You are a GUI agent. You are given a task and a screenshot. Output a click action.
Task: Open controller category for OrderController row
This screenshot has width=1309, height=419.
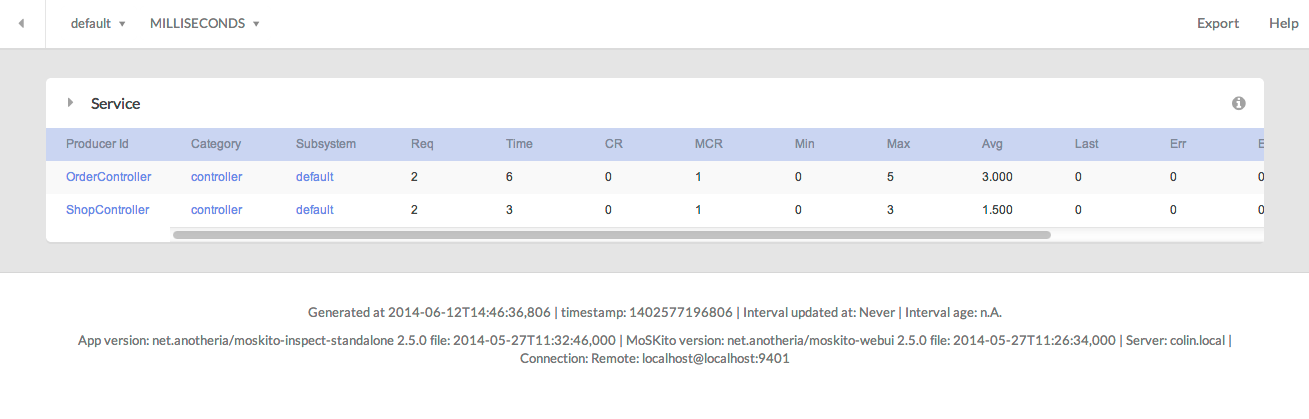coord(216,177)
